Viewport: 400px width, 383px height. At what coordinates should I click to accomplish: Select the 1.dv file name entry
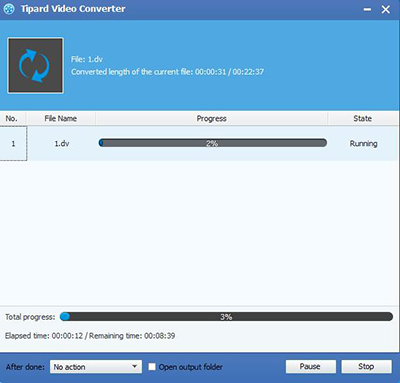[62, 144]
